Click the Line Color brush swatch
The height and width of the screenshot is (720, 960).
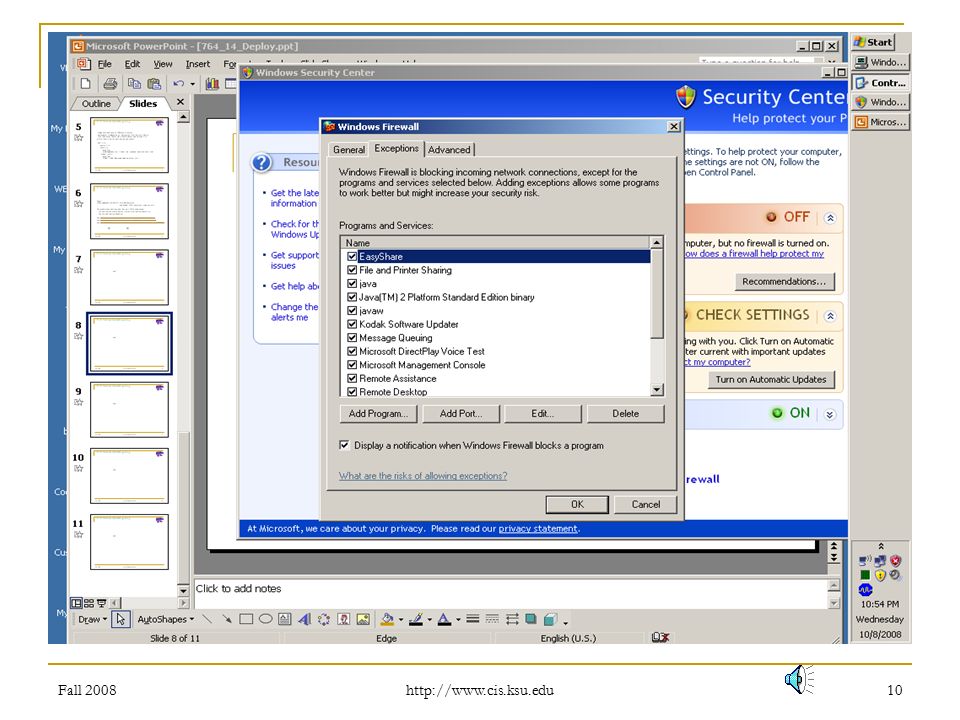pos(416,619)
